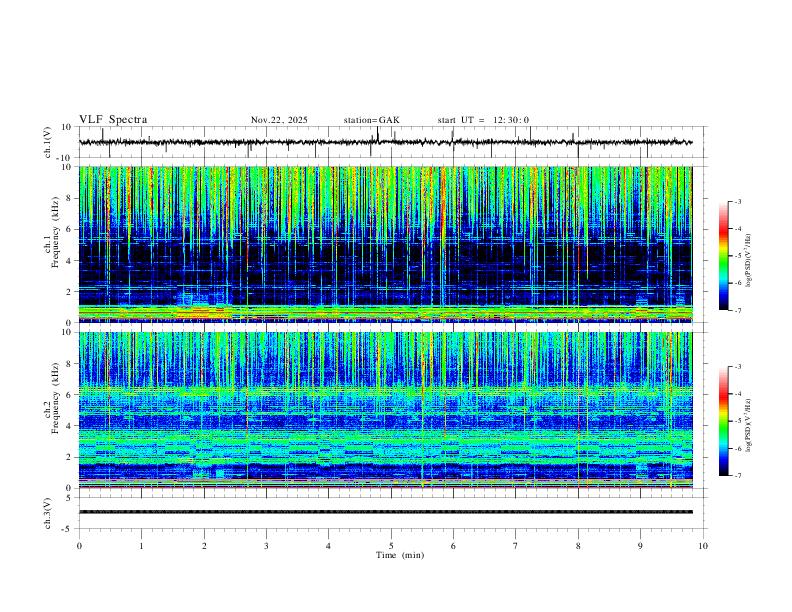Click time-axis tick label '7'

coord(516,546)
